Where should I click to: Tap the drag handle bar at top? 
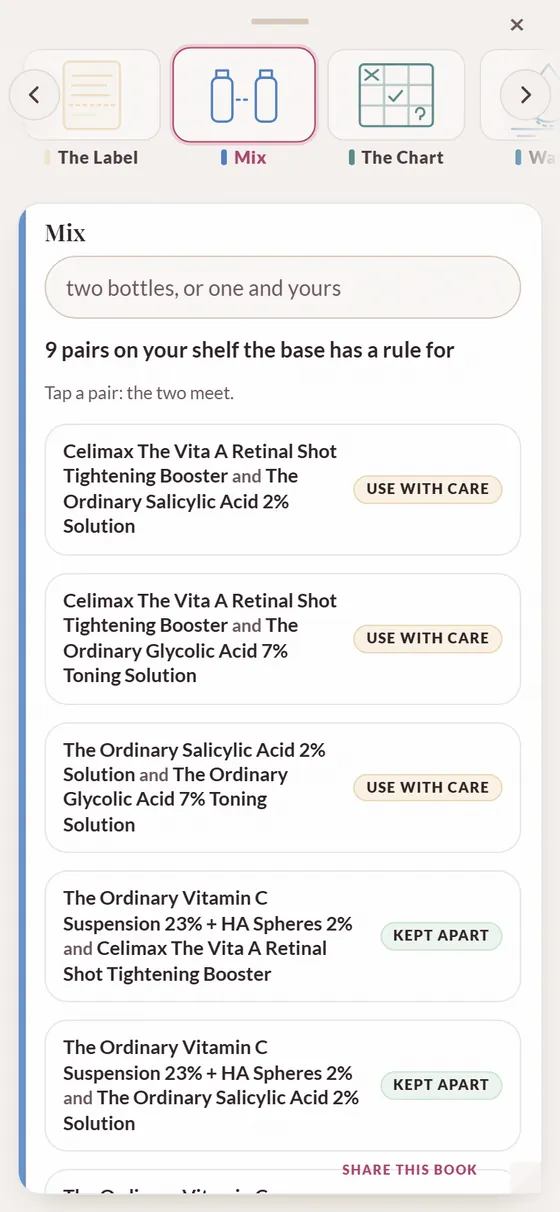pos(280,21)
